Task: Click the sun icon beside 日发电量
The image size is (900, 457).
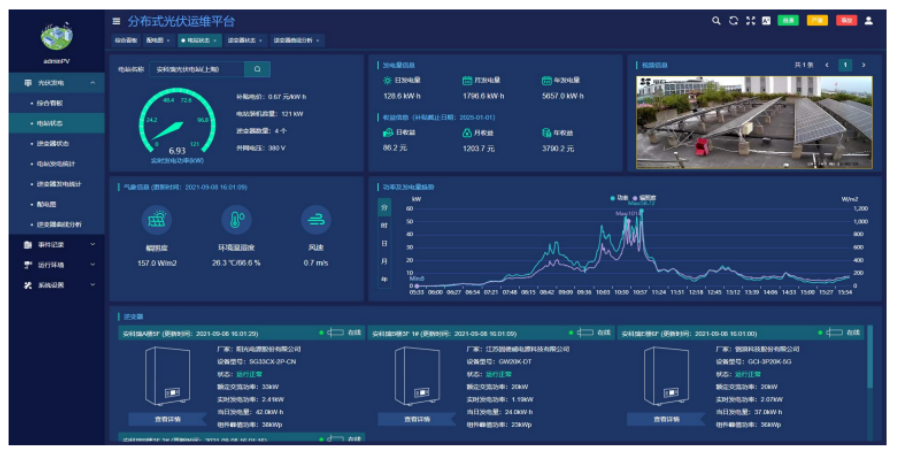Action: [x=387, y=80]
